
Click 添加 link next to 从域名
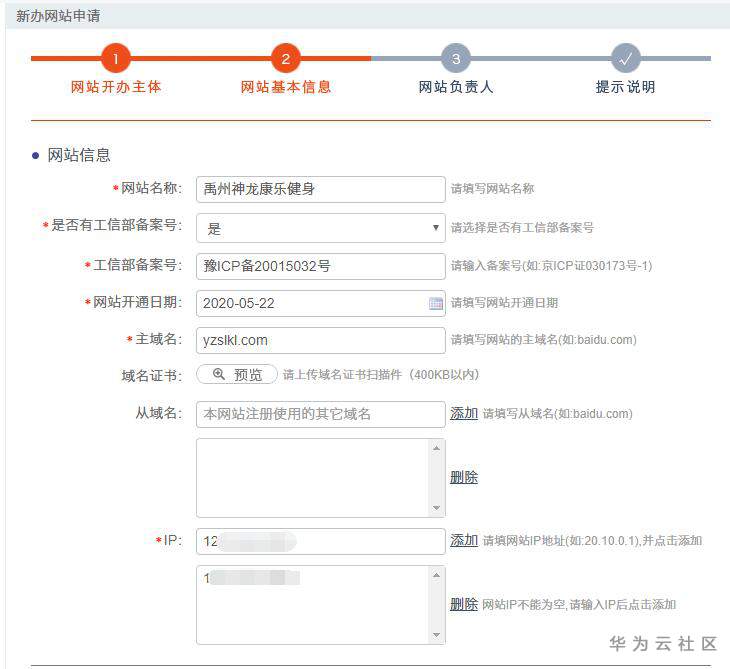[x=464, y=413]
